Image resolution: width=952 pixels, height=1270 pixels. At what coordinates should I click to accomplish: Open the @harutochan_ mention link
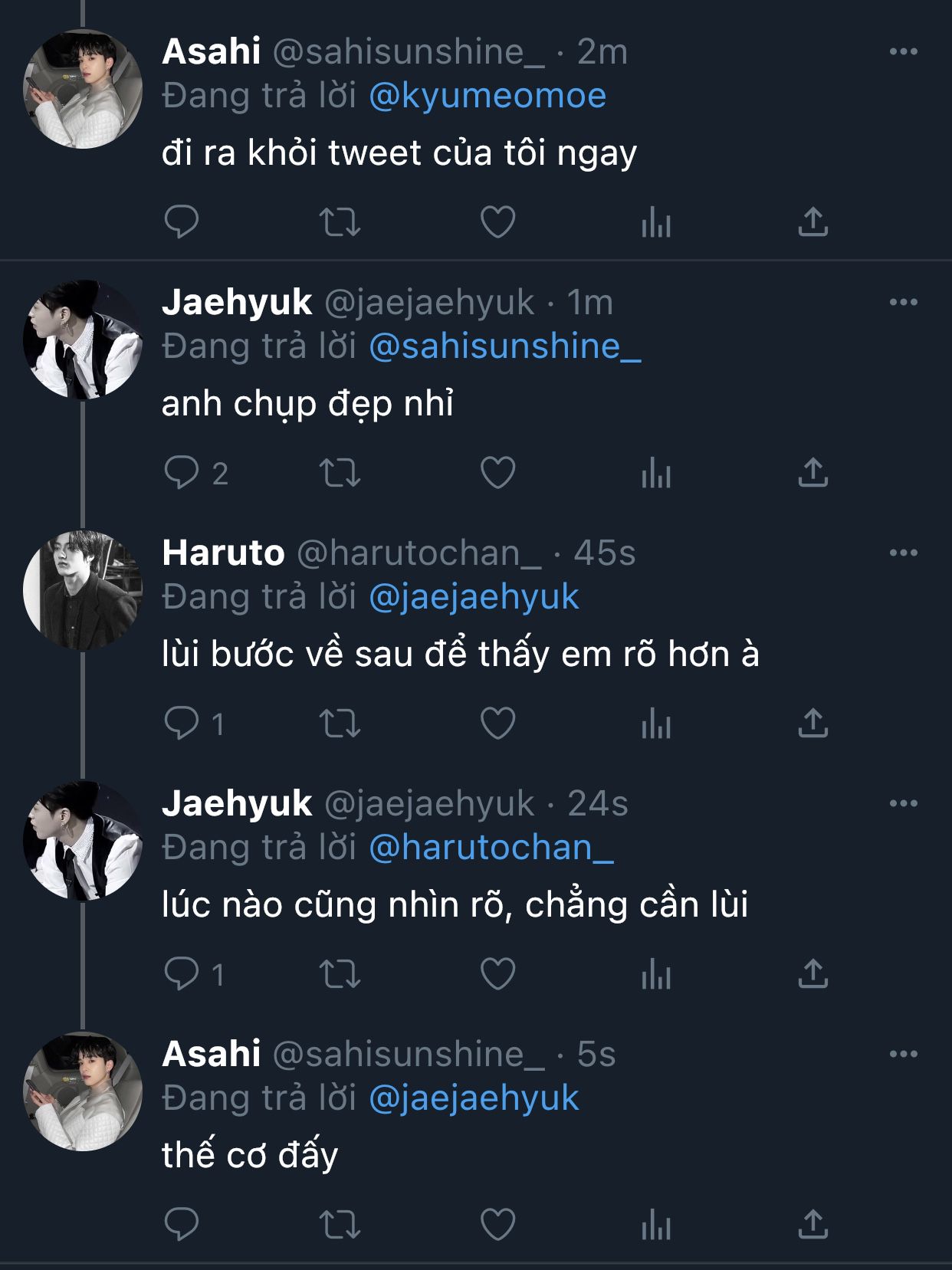pyautogui.click(x=491, y=848)
